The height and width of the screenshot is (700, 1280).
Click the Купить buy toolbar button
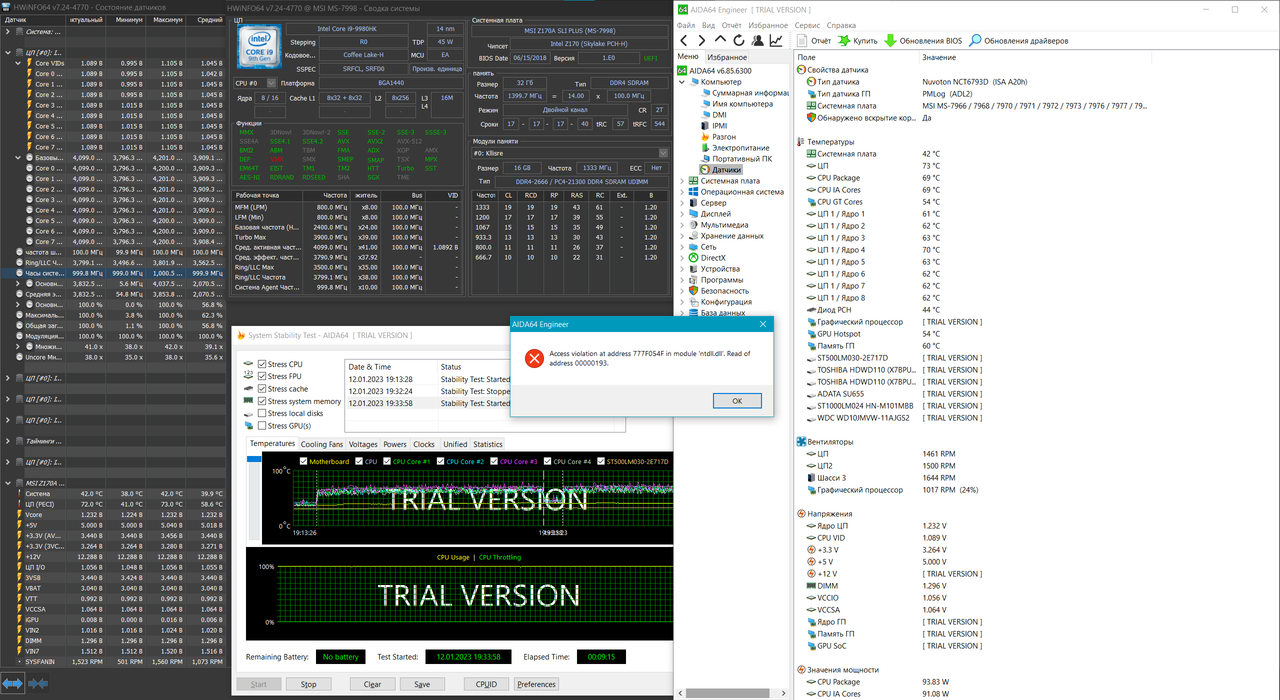point(857,41)
